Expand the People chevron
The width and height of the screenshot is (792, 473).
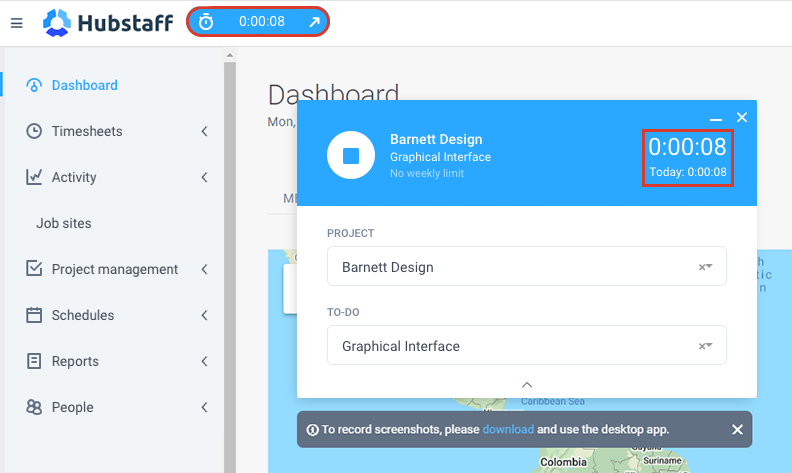tap(204, 407)
